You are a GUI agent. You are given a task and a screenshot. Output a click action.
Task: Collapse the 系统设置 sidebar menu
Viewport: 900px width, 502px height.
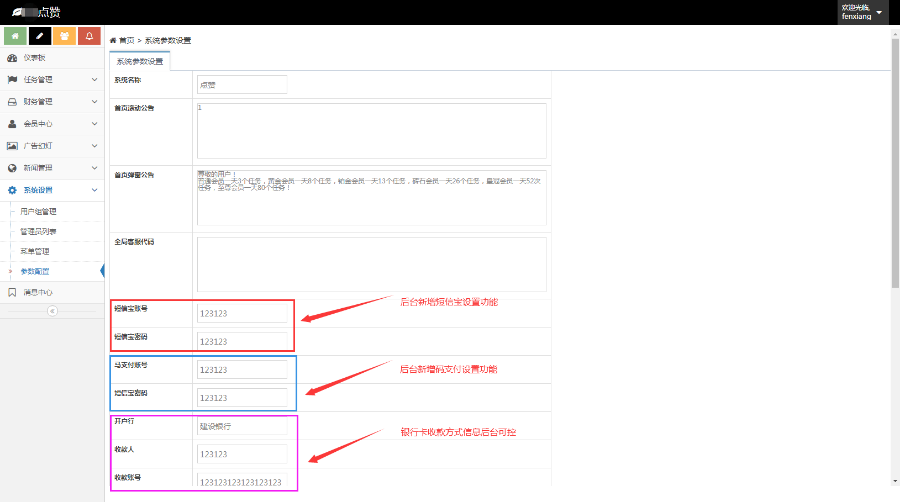click(x=52, y=190)
